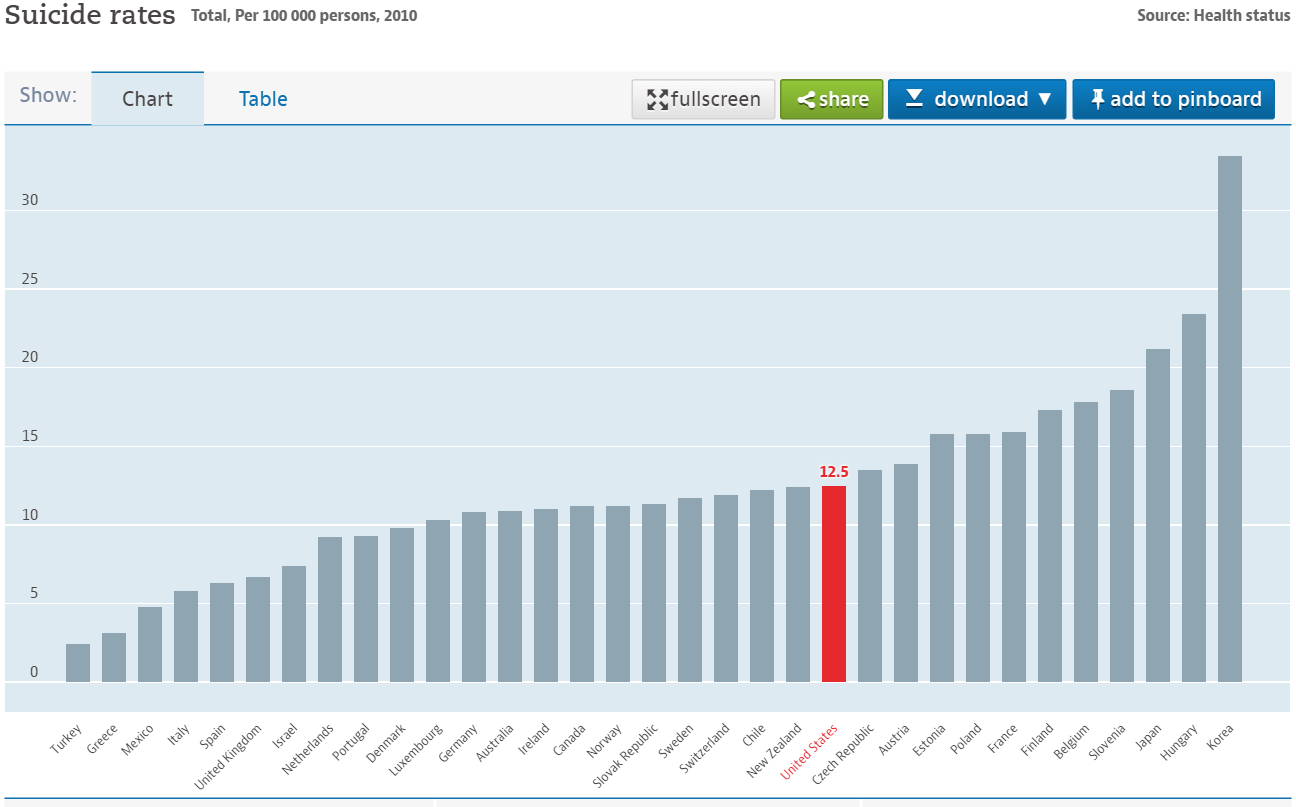Viewport: 1296px width, 807px height.
Task: Click the Czech Republic bar
Action: [x=870, y=576]
